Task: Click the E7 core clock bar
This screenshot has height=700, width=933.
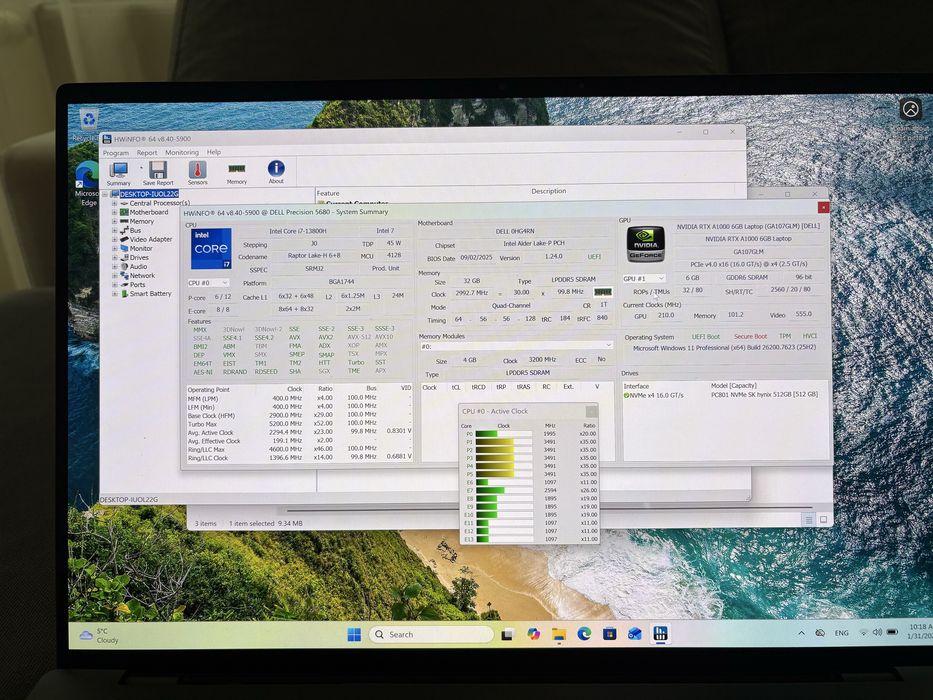Action: [x=504, y=490]
